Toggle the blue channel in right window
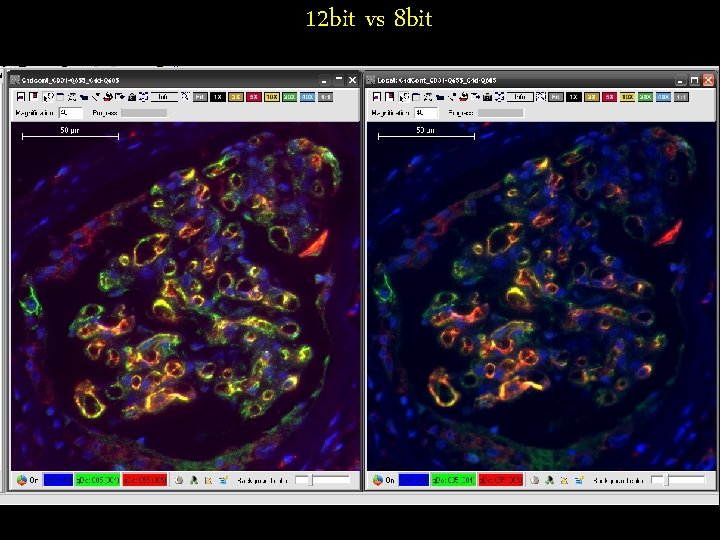The height and width of the screenshot is (540, 720). (414, 480)
